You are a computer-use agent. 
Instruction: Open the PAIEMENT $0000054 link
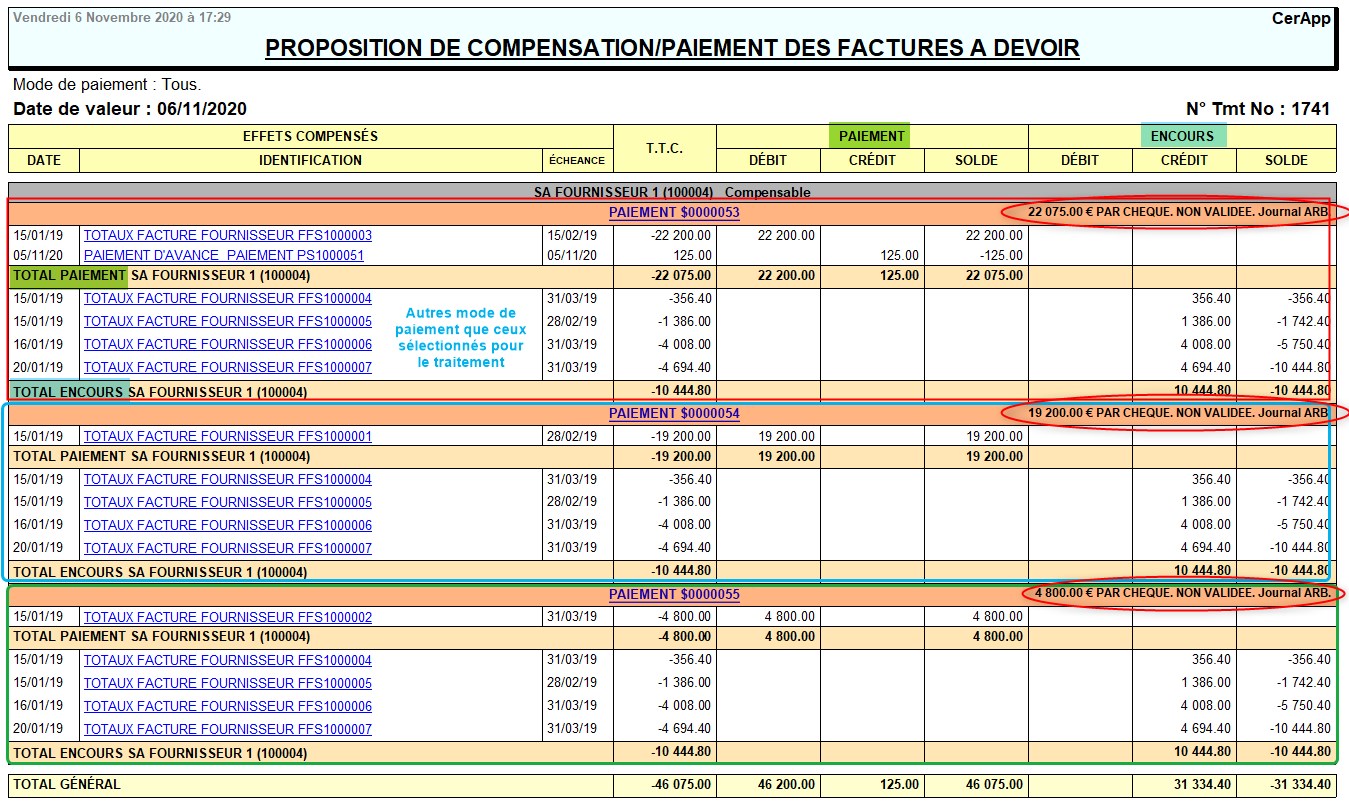(674, 413)
